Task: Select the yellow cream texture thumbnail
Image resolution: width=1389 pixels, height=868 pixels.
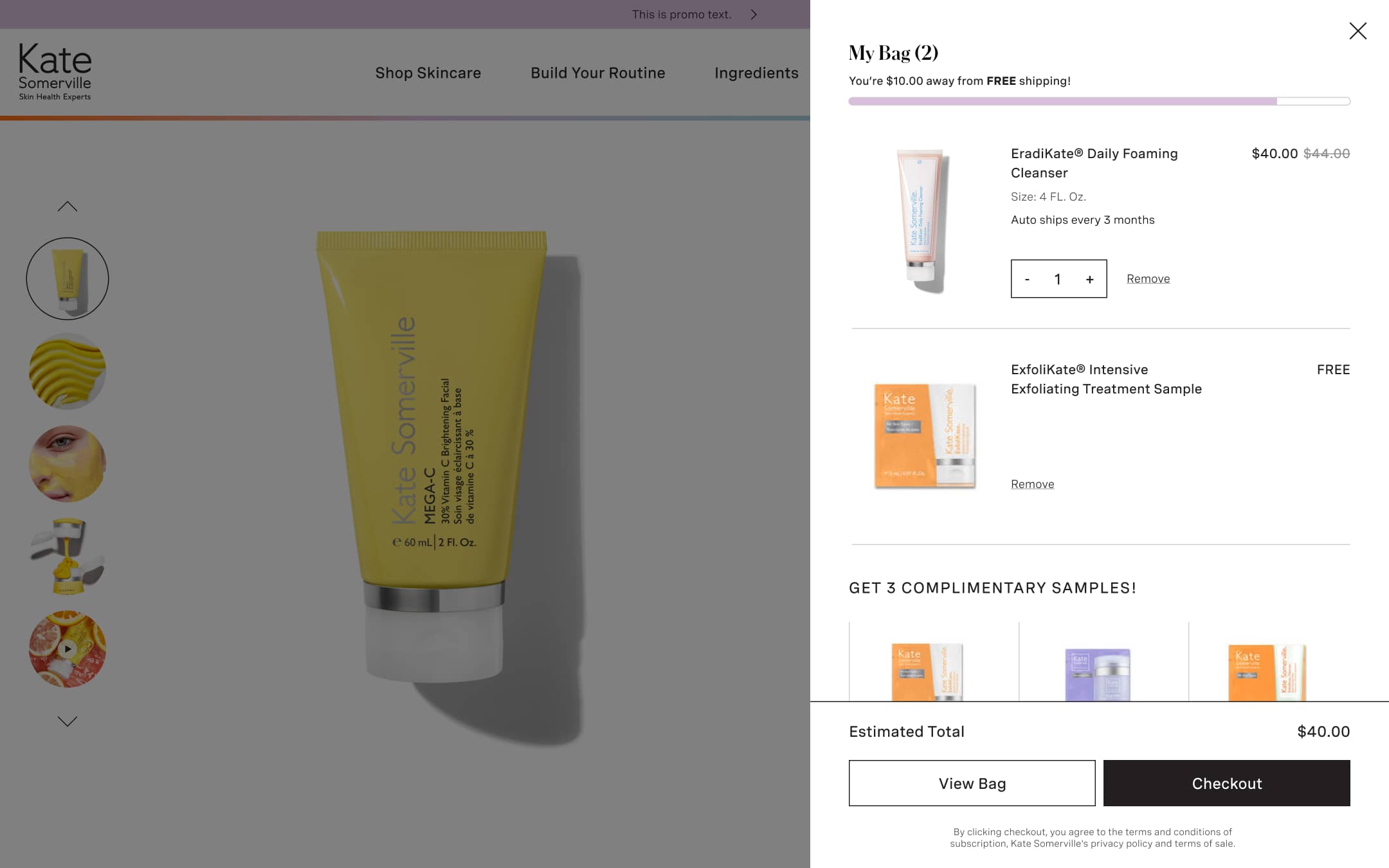Action: (68, 371)
